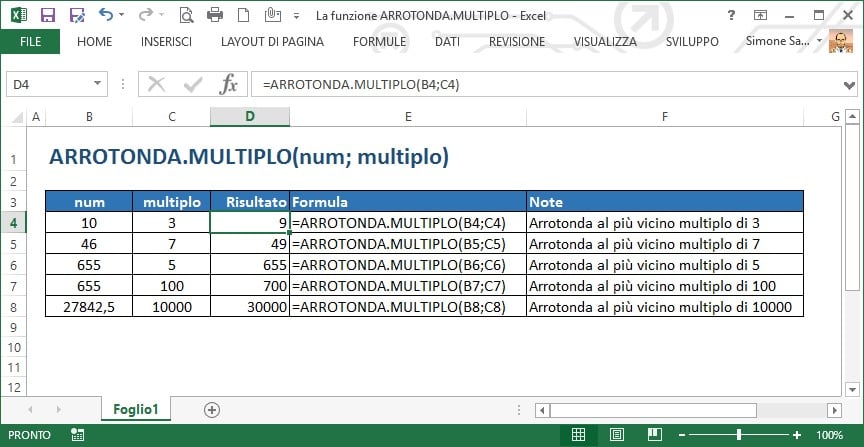864x447 pixels.
Task: Create a new blank workbook icon
Action: click(243, 15)
